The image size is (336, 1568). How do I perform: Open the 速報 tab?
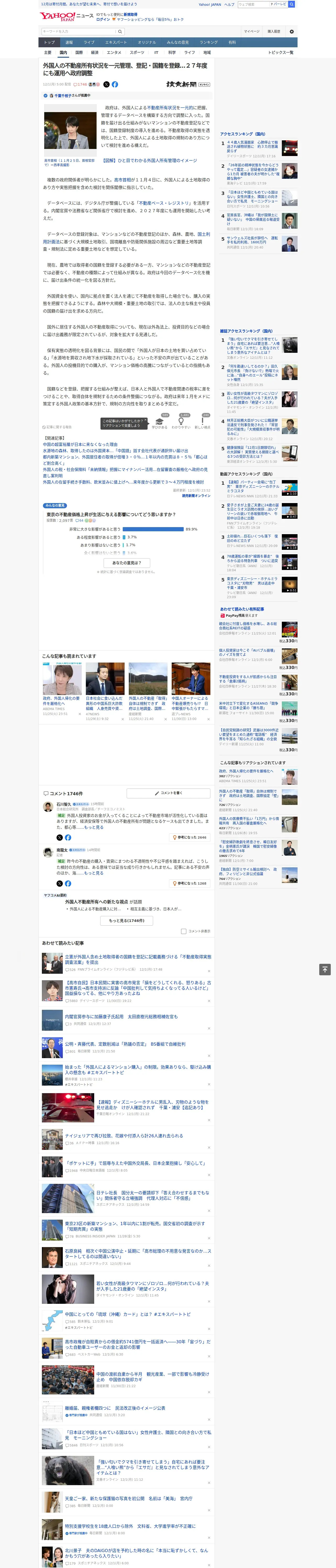(x=69, y=43)
